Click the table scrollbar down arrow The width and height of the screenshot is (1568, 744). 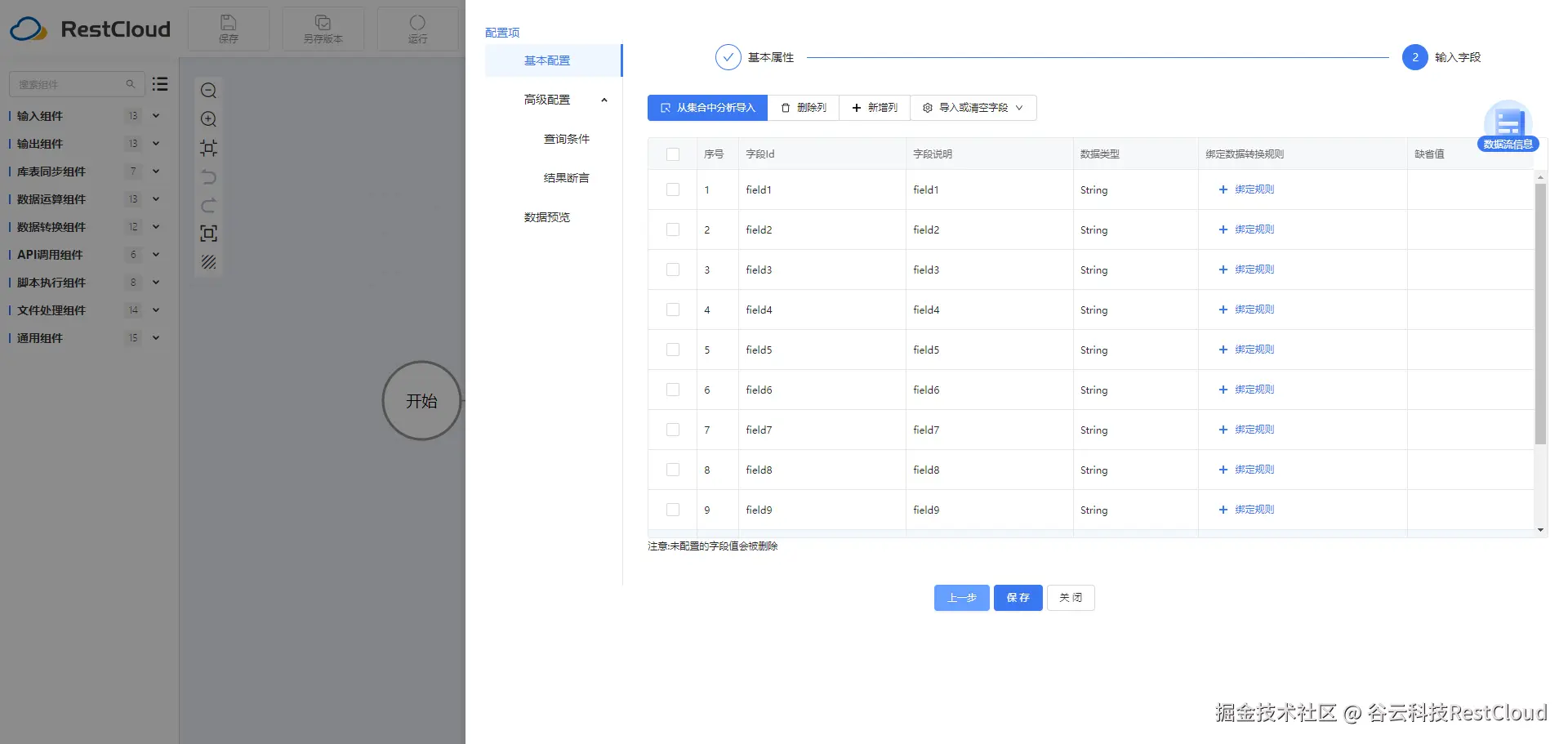click(1540, 530)
